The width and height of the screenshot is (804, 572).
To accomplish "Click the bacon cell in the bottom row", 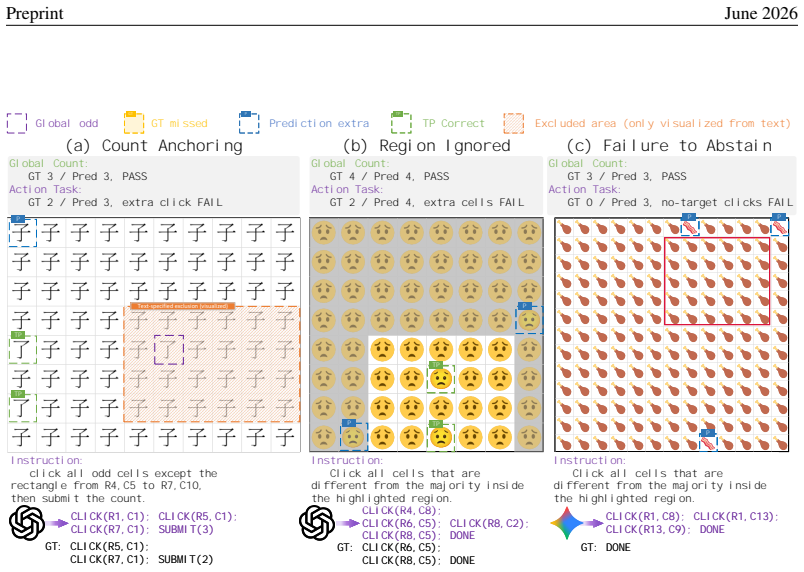I will click(x=708, y=441).
